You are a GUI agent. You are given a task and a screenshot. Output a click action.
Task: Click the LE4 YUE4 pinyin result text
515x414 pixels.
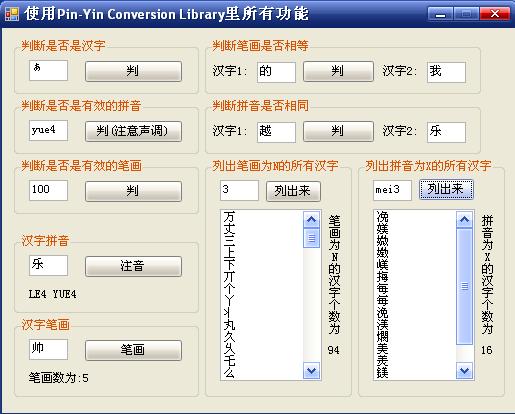coord(52,294)
